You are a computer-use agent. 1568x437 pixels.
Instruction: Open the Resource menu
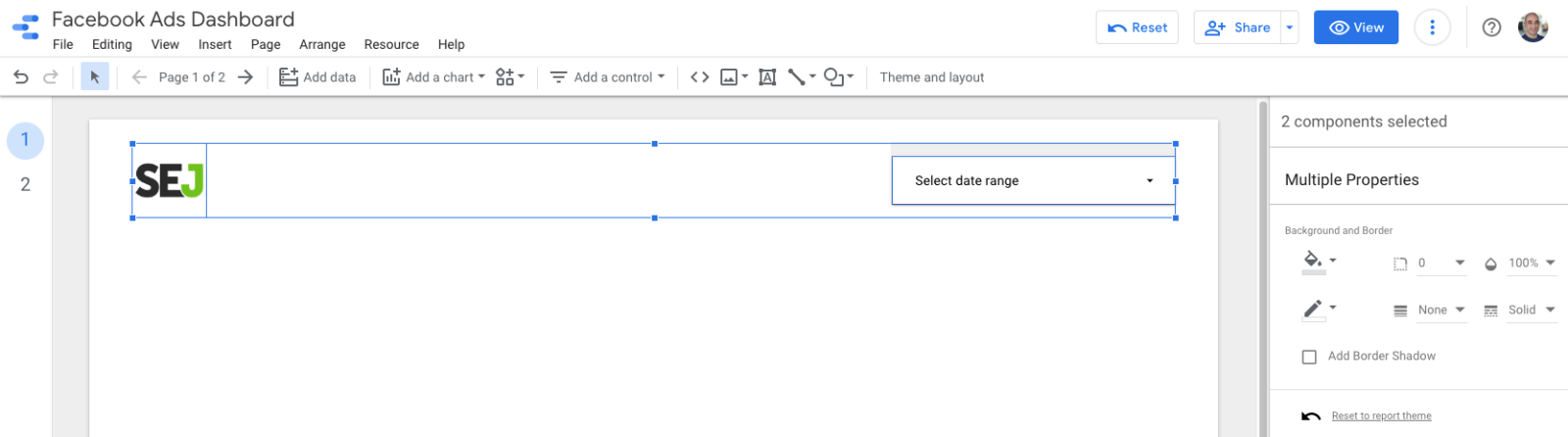point(391,44)
